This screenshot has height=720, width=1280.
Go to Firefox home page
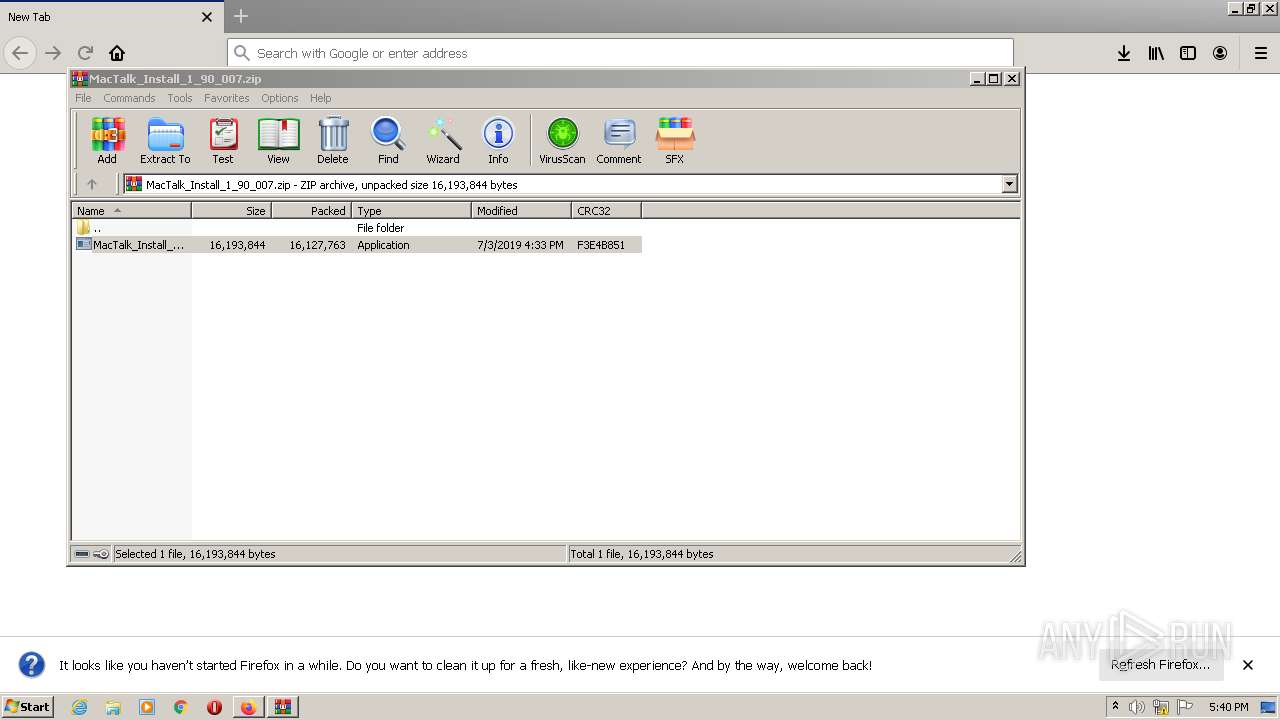pos(117,53)
